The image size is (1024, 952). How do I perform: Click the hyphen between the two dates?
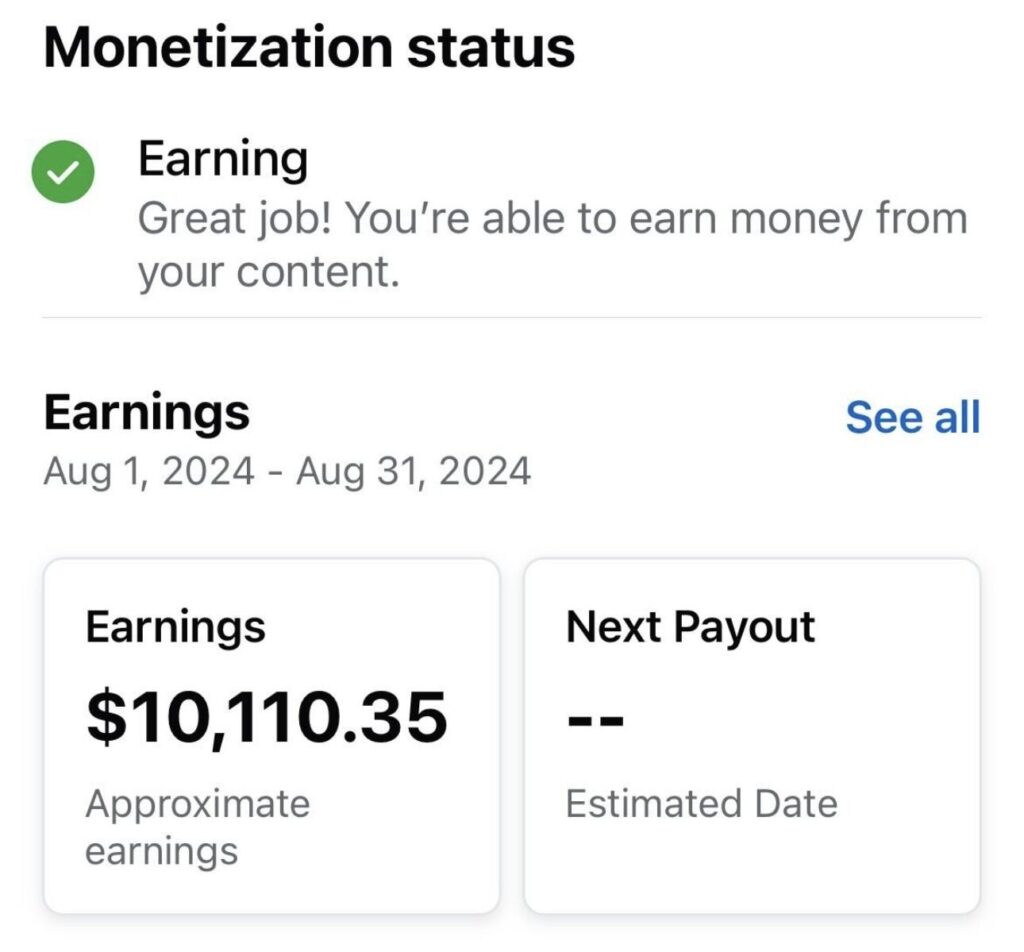click(x=275, y=471)
